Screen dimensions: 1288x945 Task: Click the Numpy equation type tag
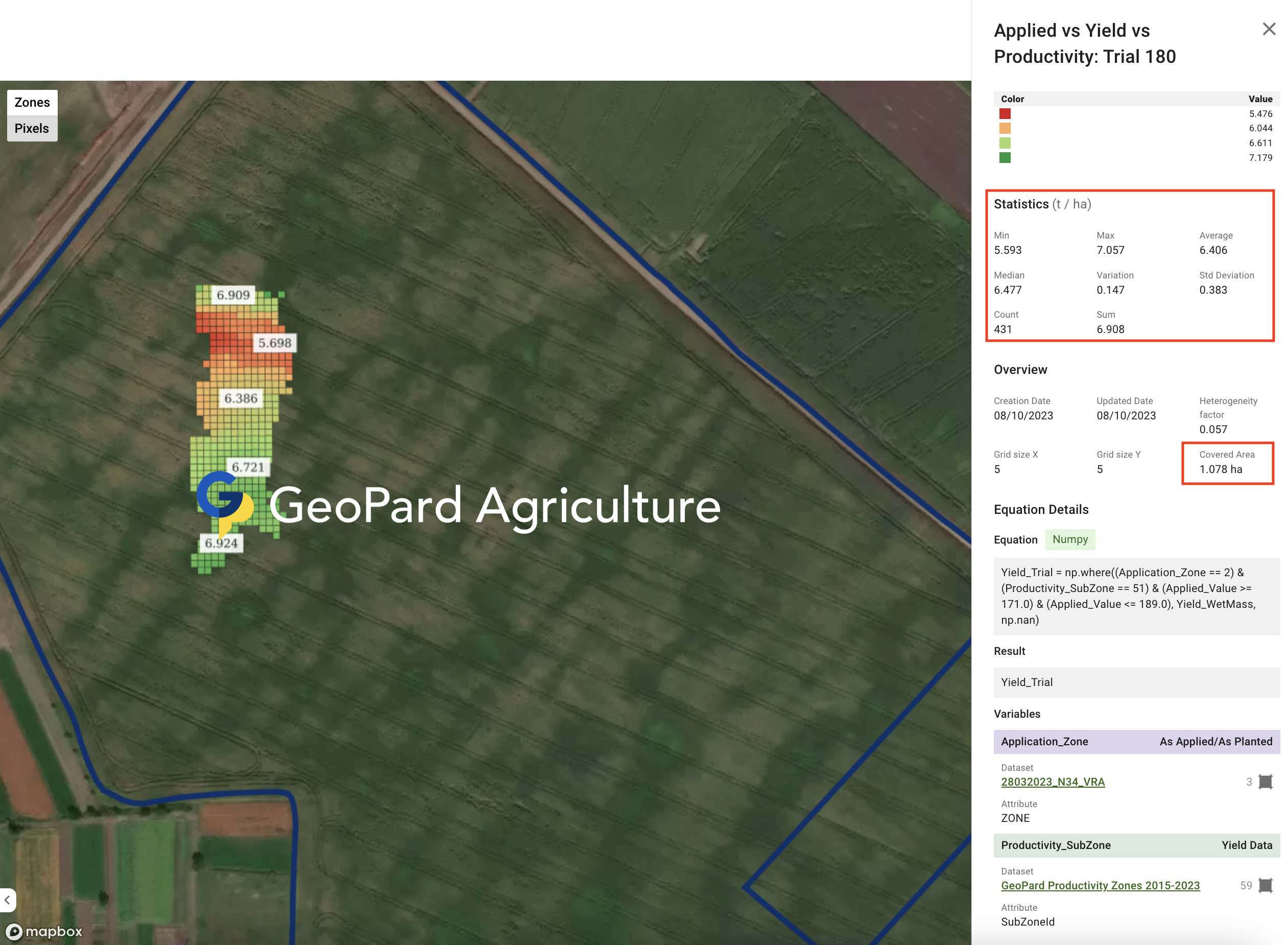click(1069, 539)
